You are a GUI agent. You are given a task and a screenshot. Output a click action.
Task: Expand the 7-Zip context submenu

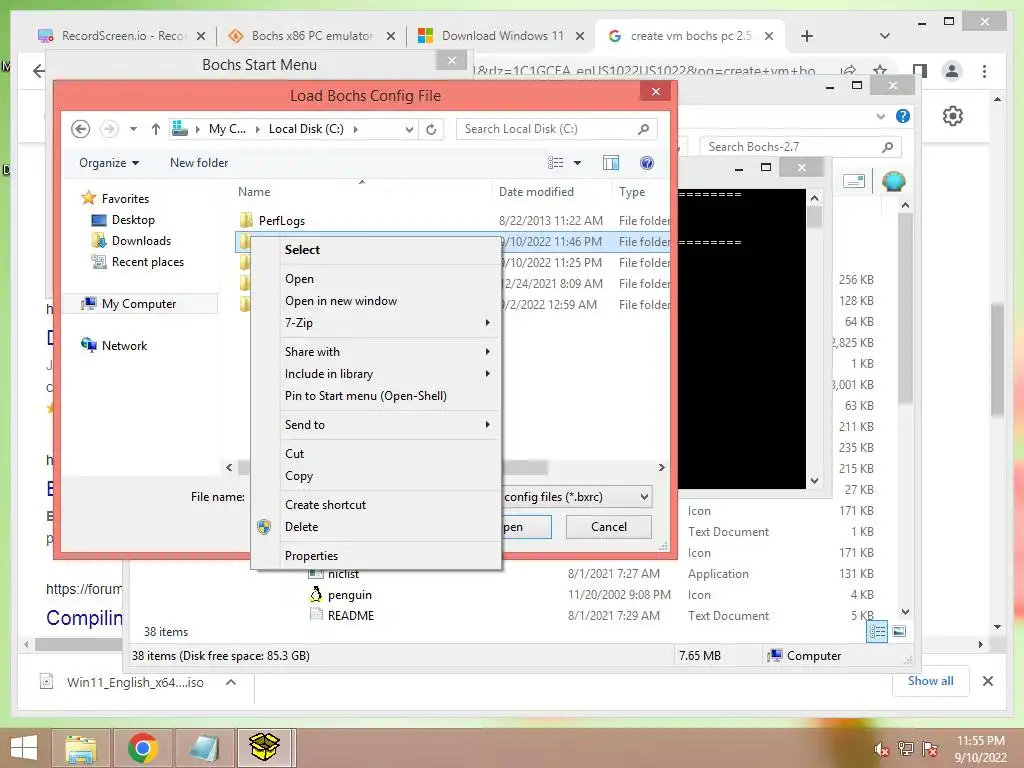tap(376, 323)
